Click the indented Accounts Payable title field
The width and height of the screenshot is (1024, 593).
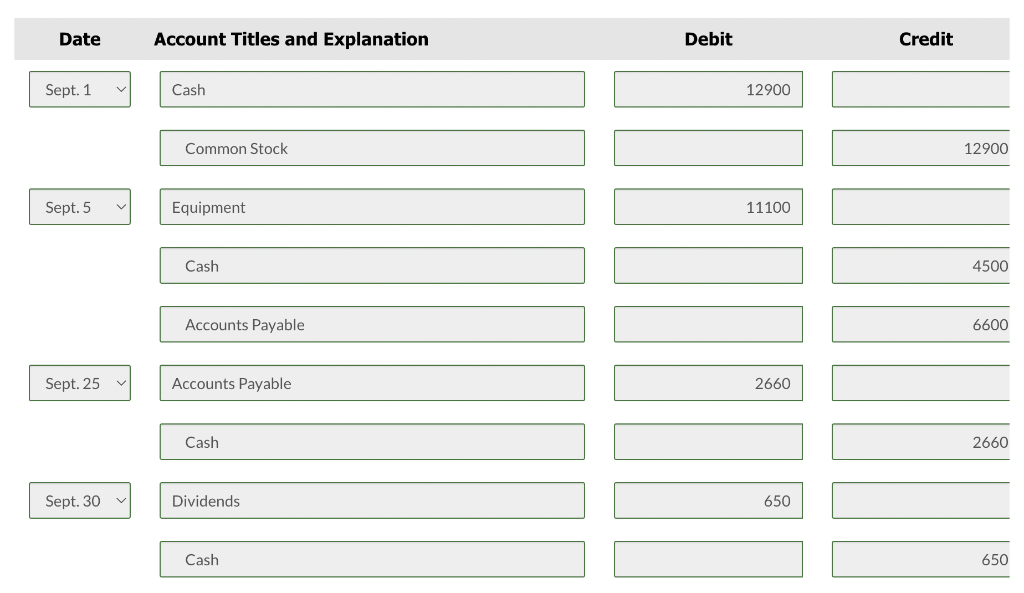[372, 325]
